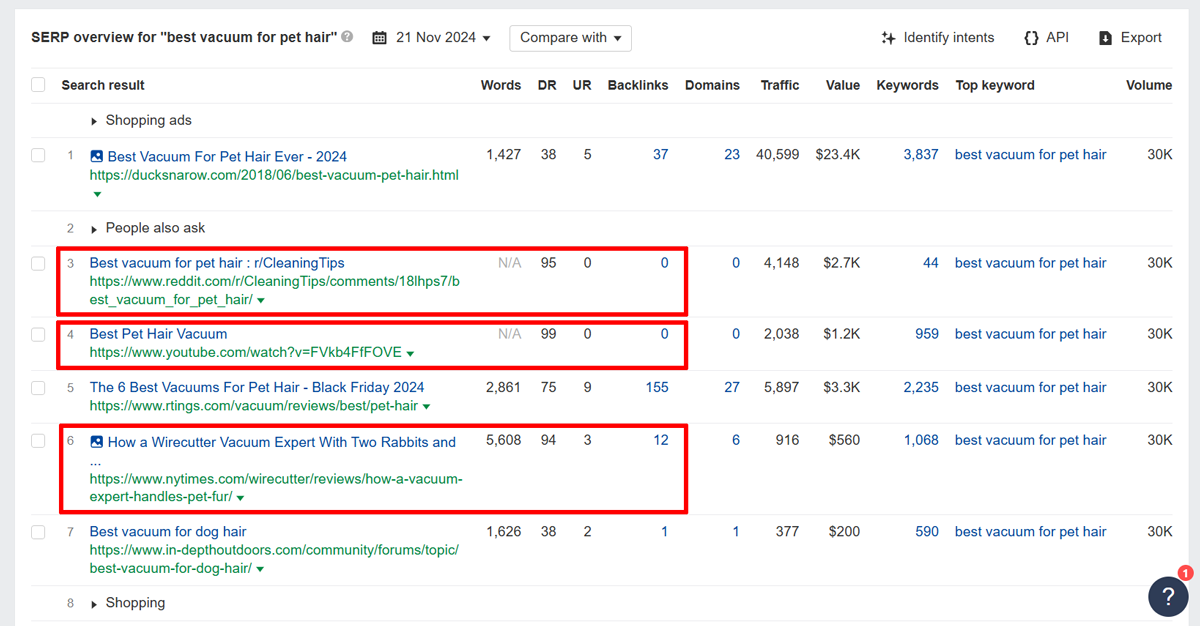This screenshot has width=1200, height=626.
Task: Toggle the select-all checkbox in table header
Action: click(x=38, y=85)
